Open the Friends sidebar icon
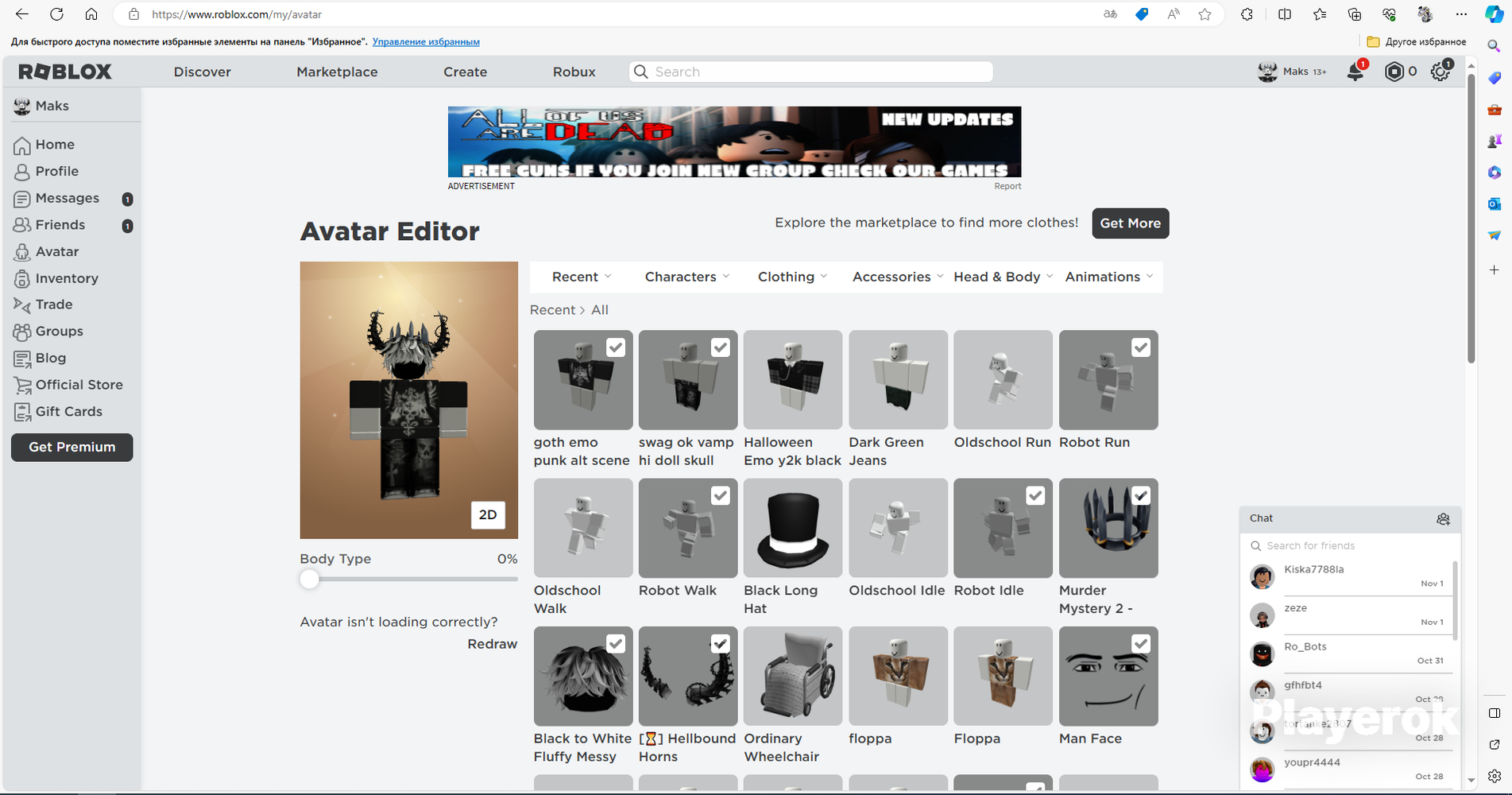1512x795 pixels. coord(22,225)
